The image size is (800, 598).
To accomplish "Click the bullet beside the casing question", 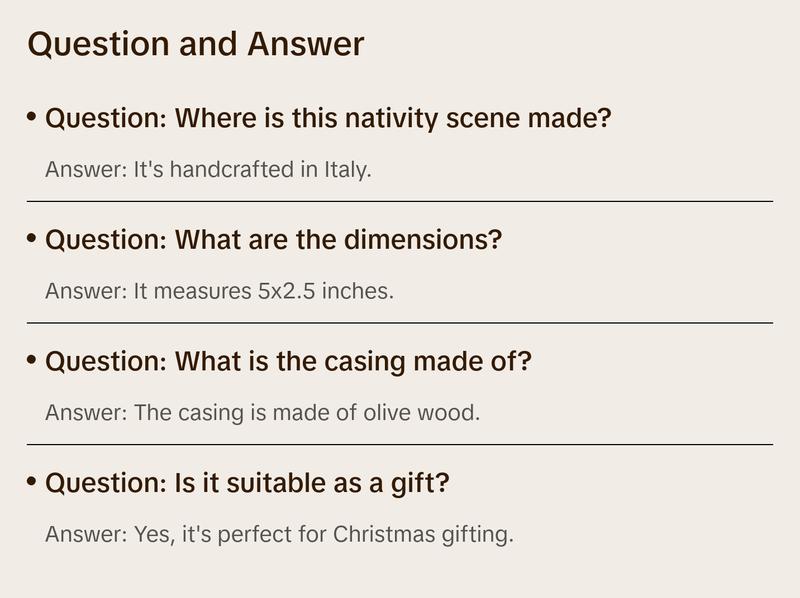I will [x=33, y=360].
